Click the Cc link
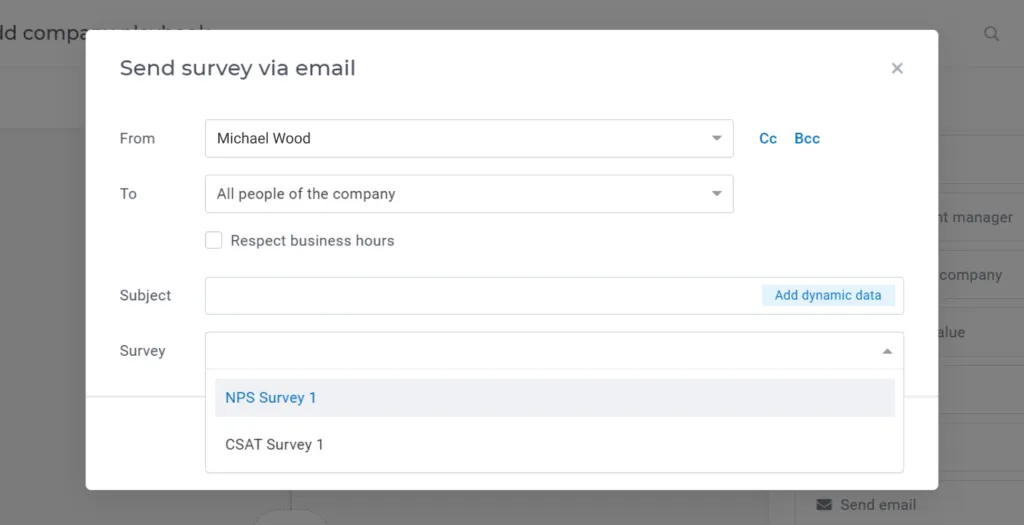The height and width of the screenshot is (525, 1024). tap(768, 138)
